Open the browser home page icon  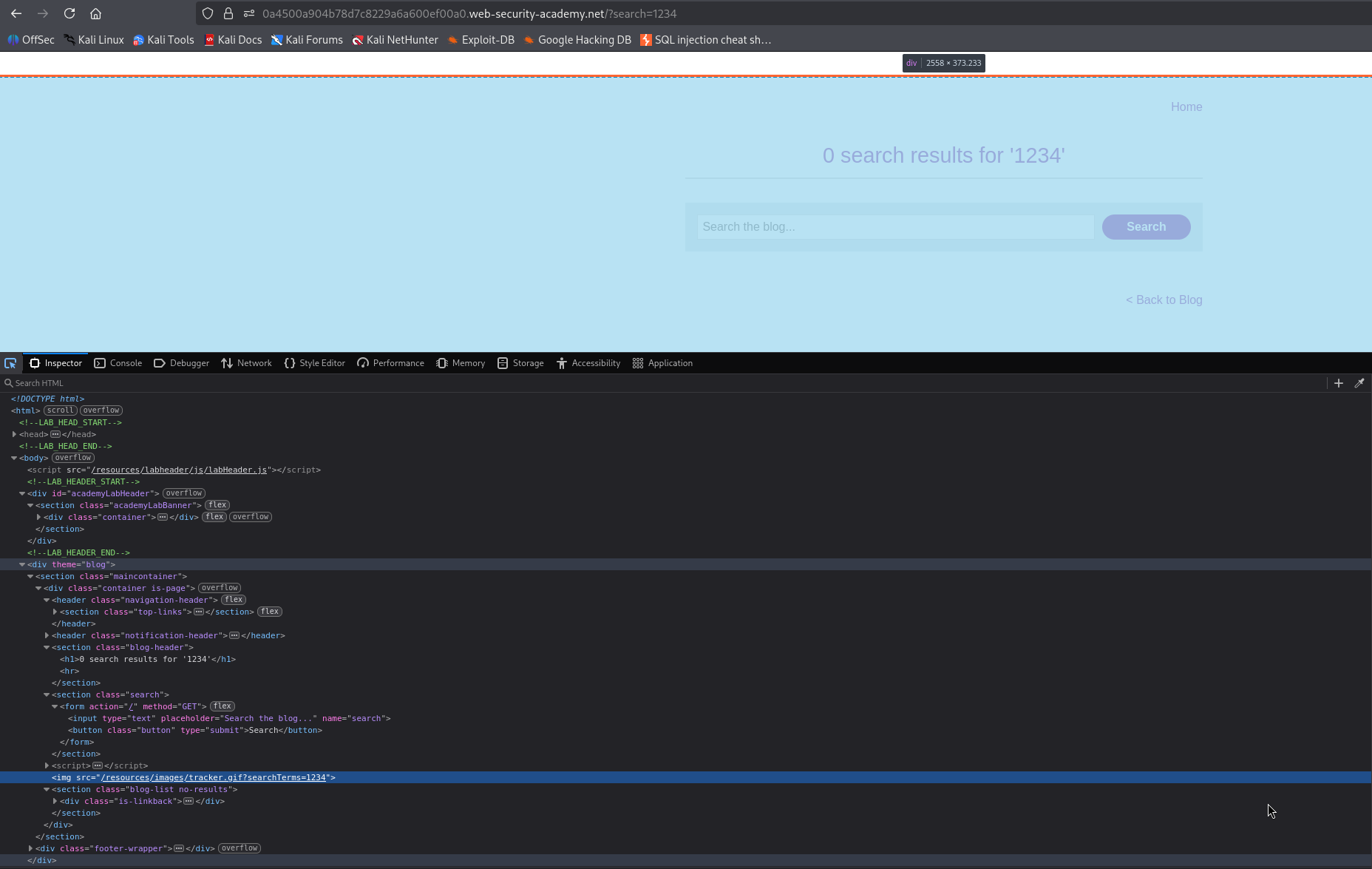(95, 13)
